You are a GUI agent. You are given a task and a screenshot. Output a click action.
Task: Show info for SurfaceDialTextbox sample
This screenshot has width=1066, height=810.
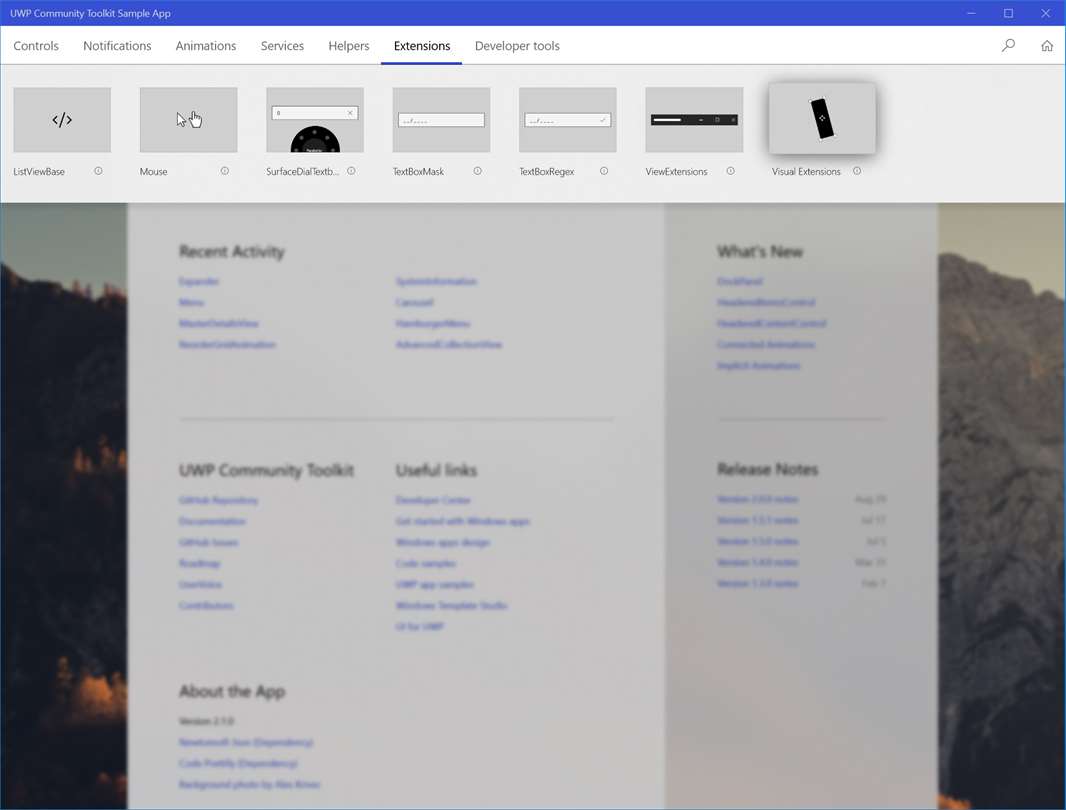pyautogui.click(x=351, y=171)
